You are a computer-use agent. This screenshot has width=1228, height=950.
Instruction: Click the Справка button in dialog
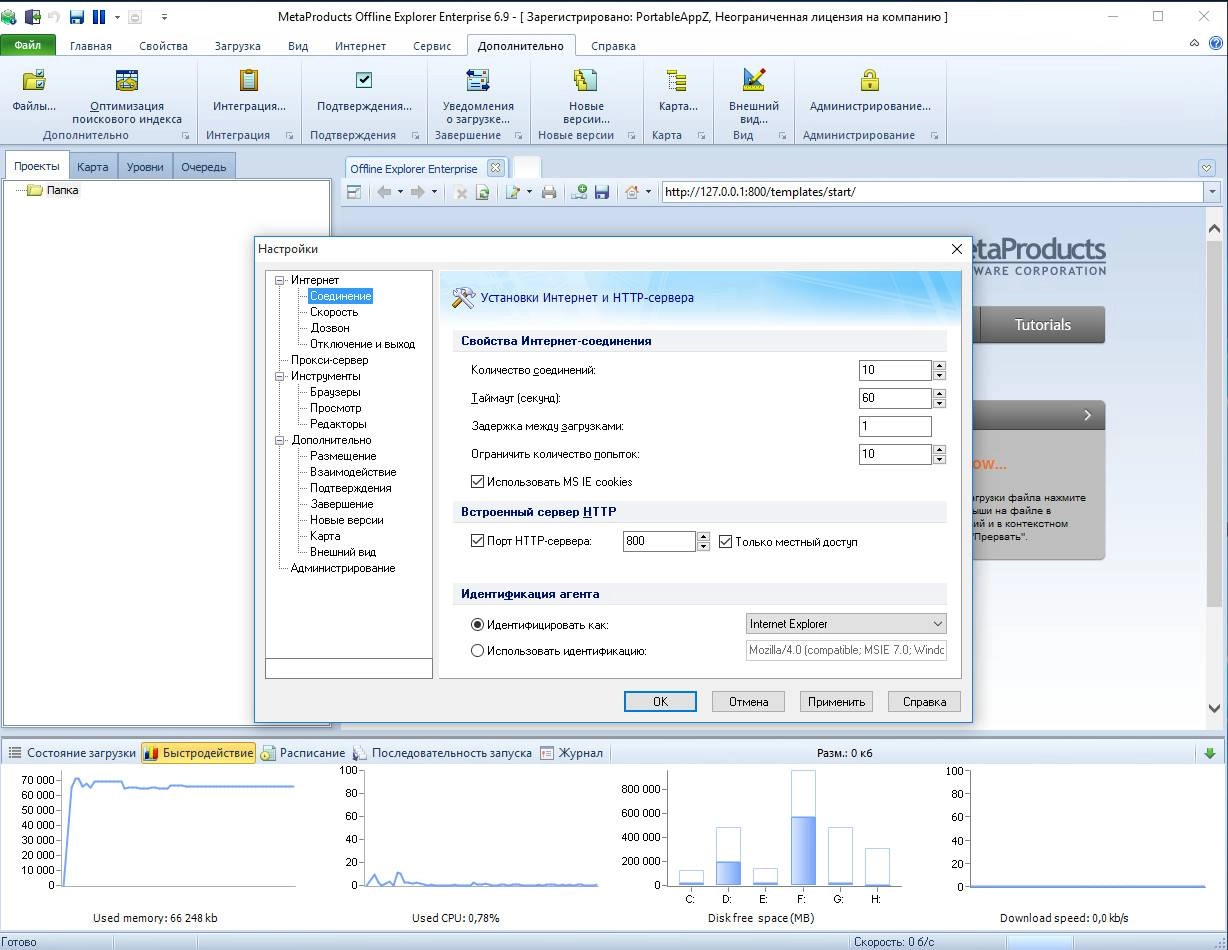pos(924,702)
